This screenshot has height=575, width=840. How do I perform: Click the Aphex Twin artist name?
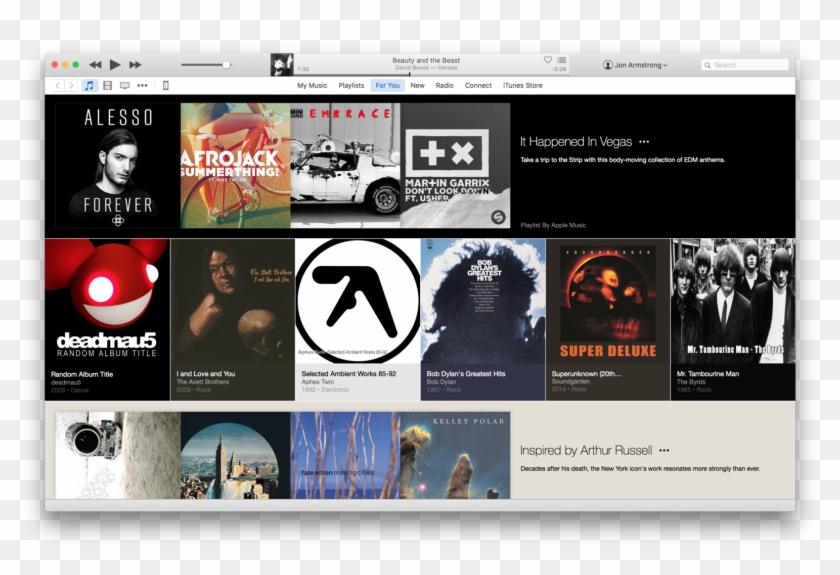pos(318,382)
